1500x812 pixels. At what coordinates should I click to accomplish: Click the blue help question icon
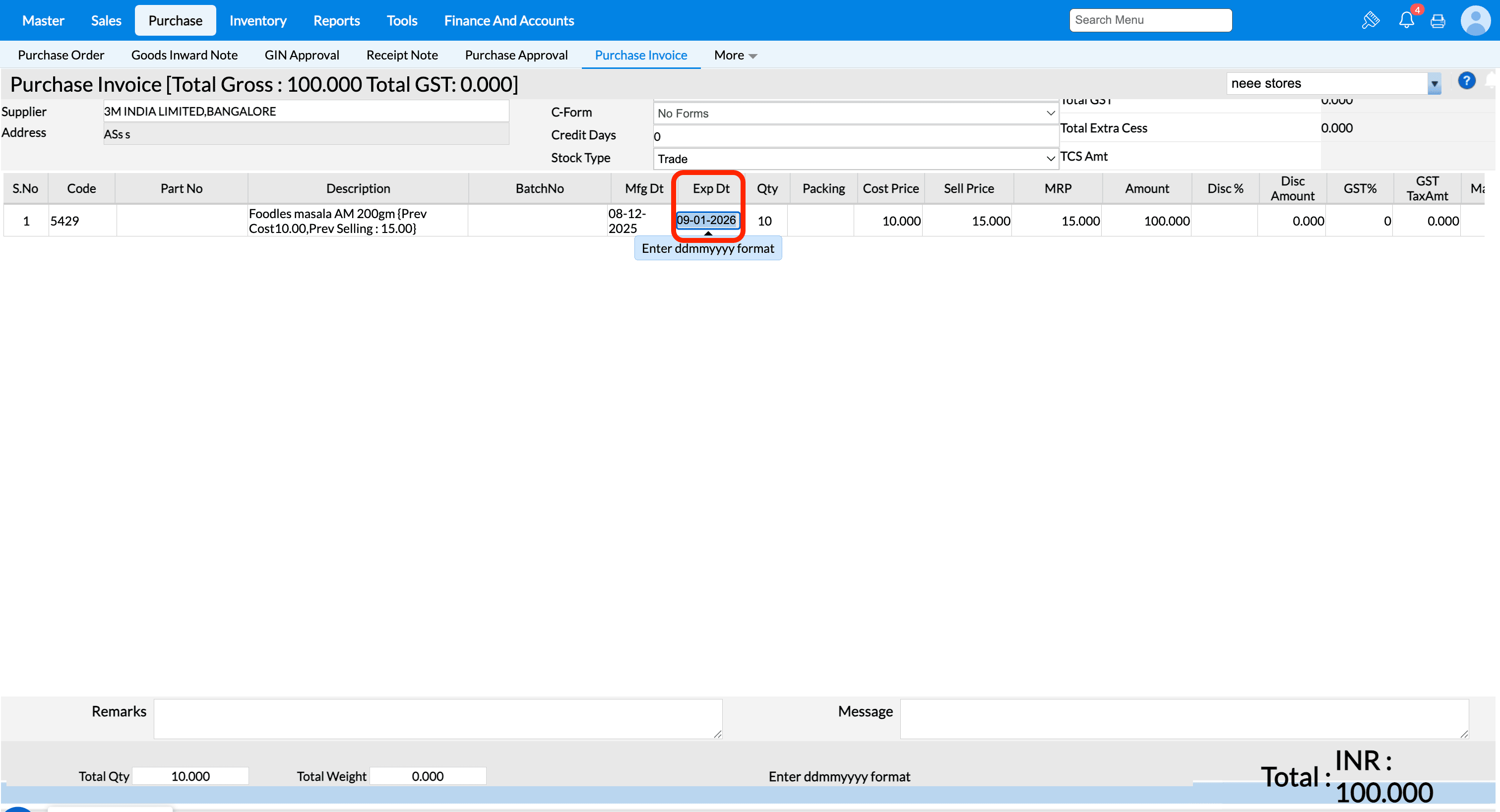[x=1466, y=81]
